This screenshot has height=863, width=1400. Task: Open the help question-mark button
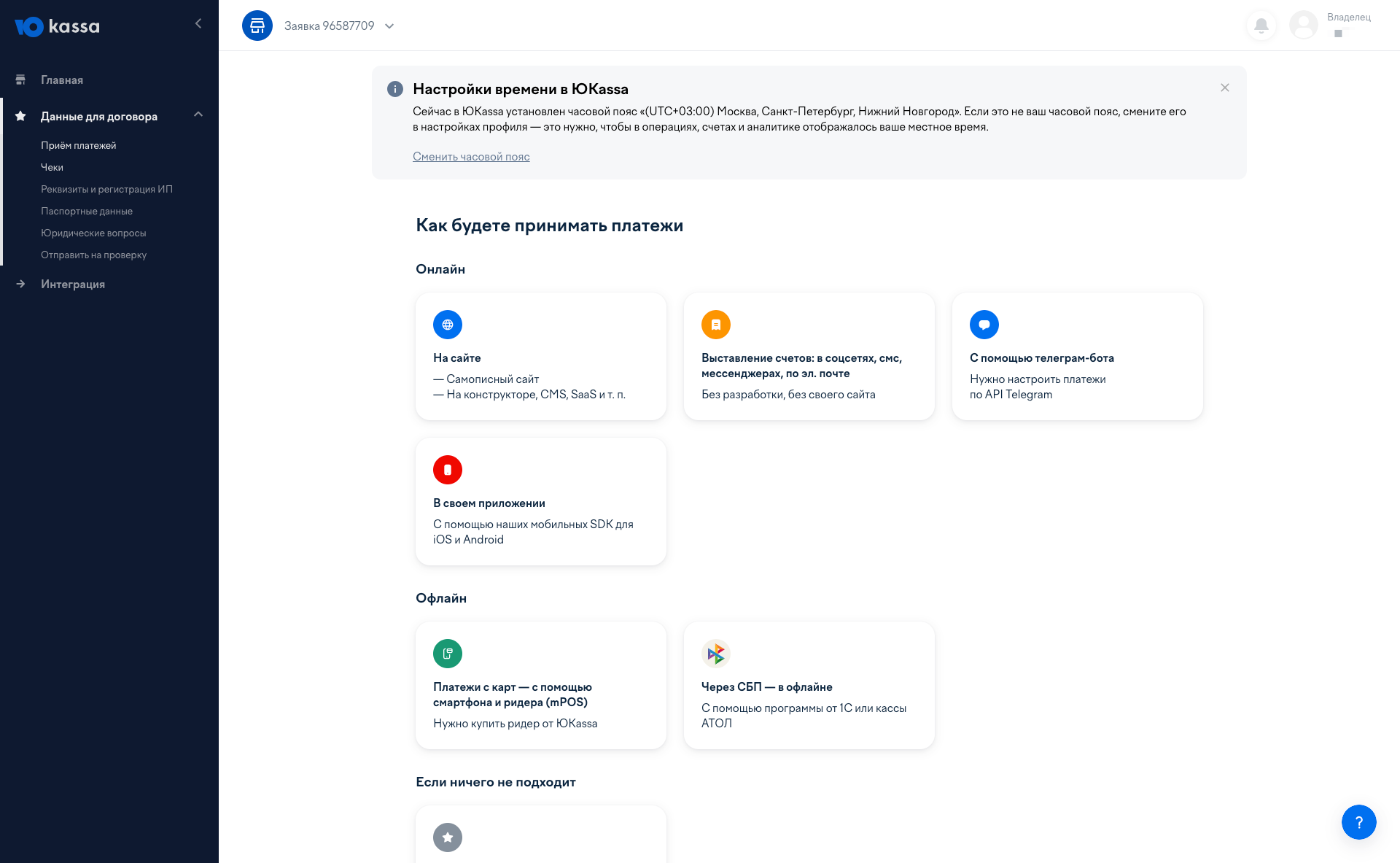(x=1359, y=822)
